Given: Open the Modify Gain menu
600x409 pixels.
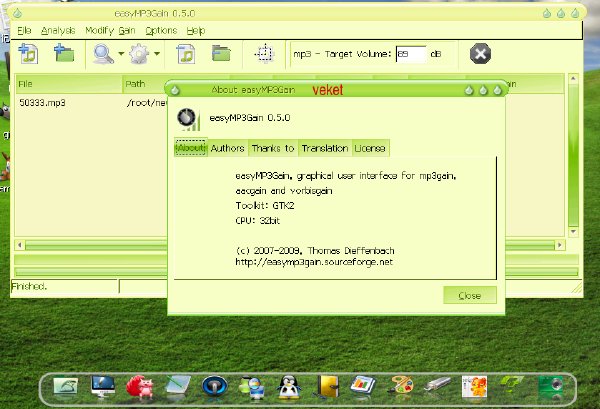Looking at the screenshot, I should coord(110,31).
